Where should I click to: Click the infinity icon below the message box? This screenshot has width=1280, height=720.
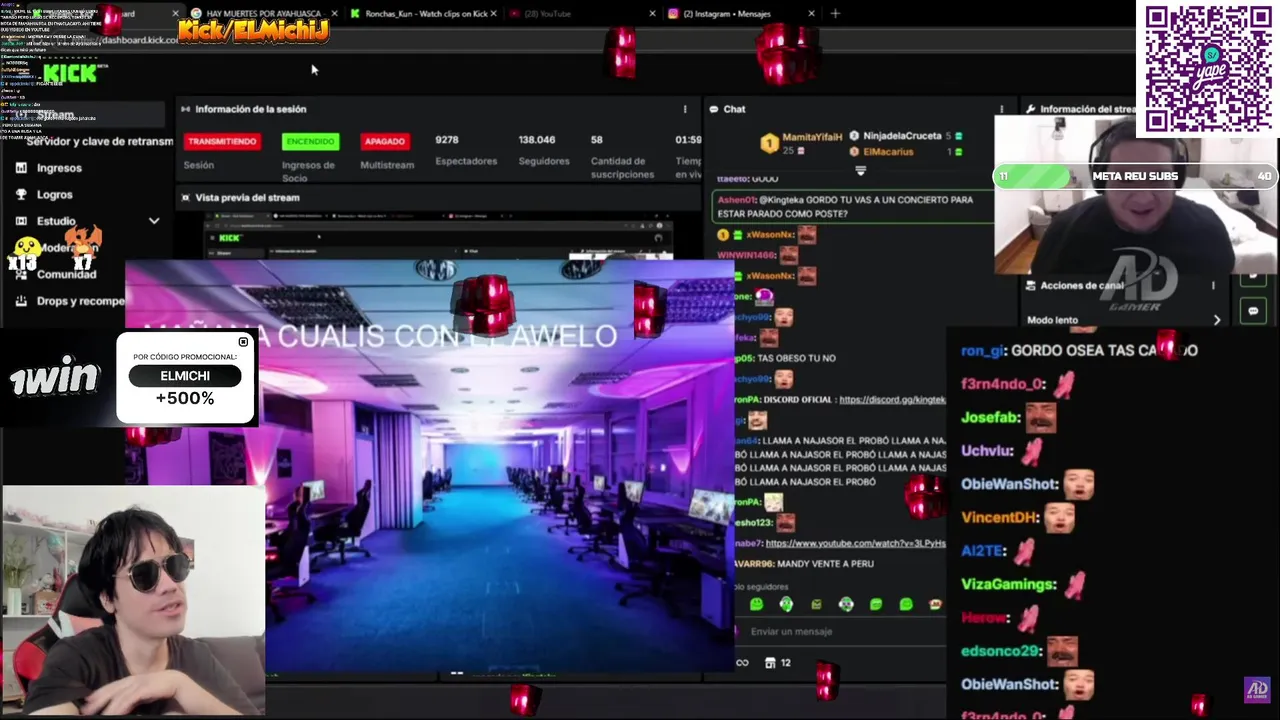click(x=742, y=663)
